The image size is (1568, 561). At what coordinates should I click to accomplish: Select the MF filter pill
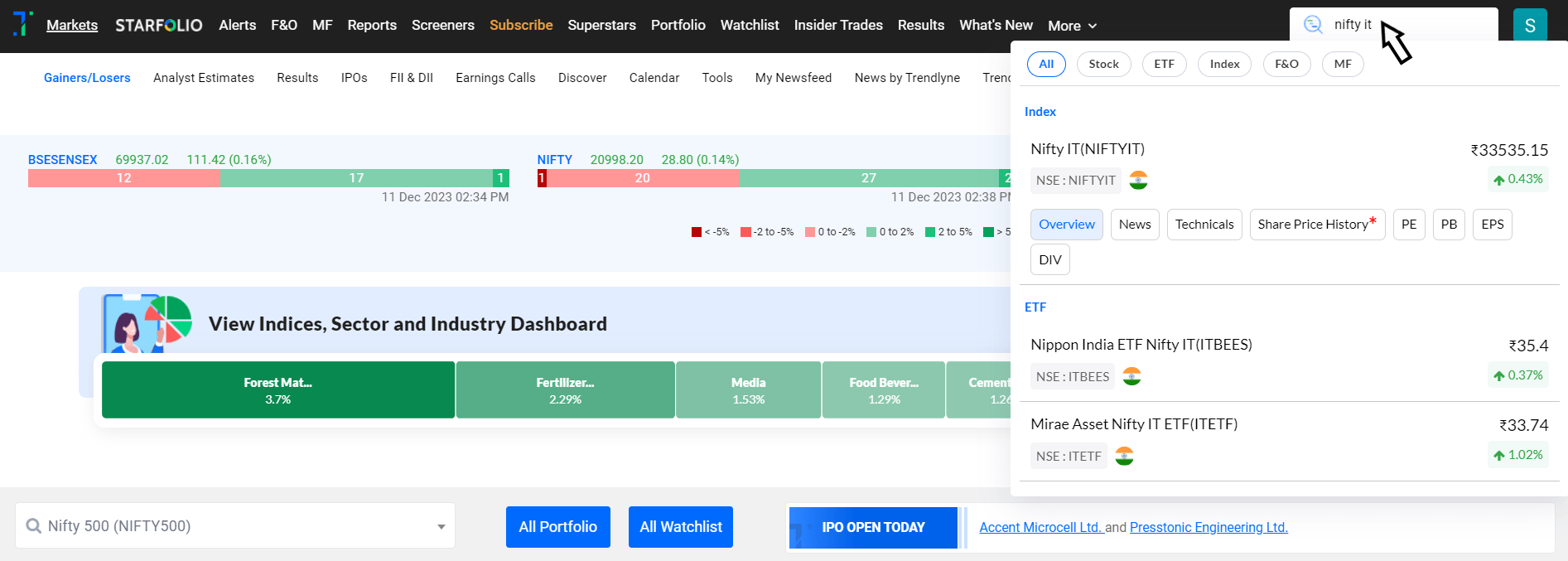tap(1343, 64)
